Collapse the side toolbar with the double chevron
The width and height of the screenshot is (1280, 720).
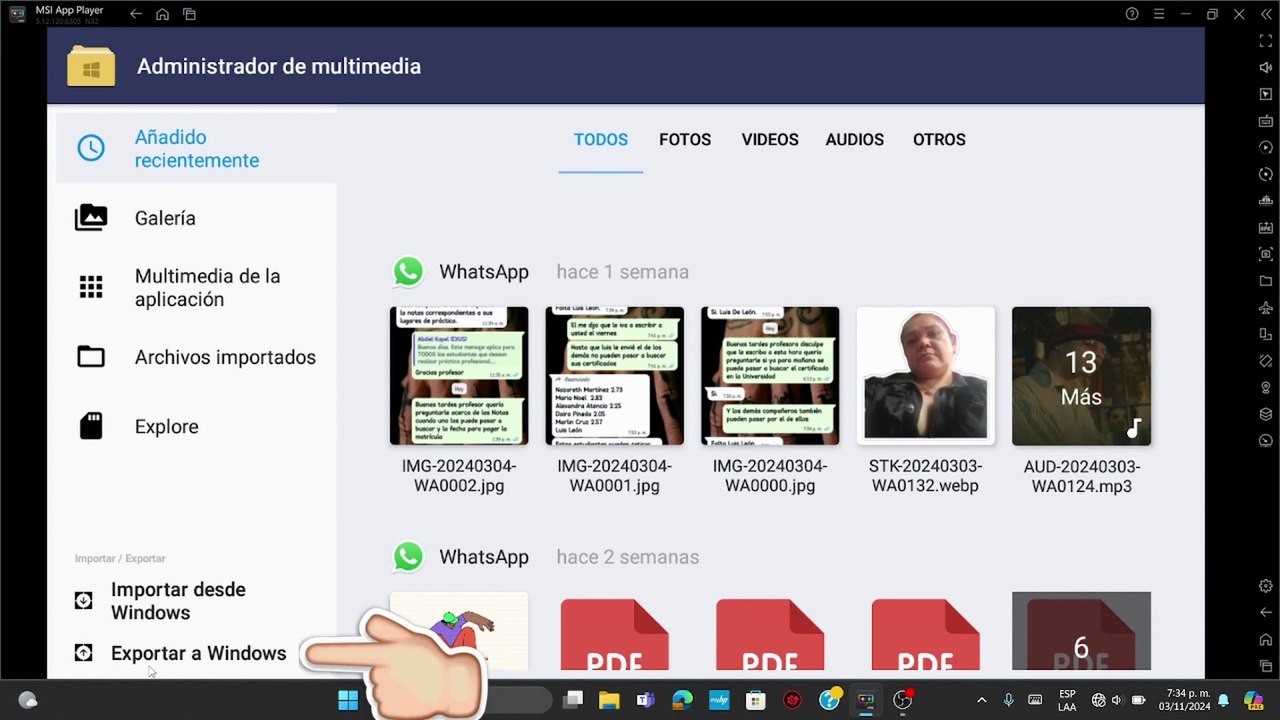[x=1265, y=14]
